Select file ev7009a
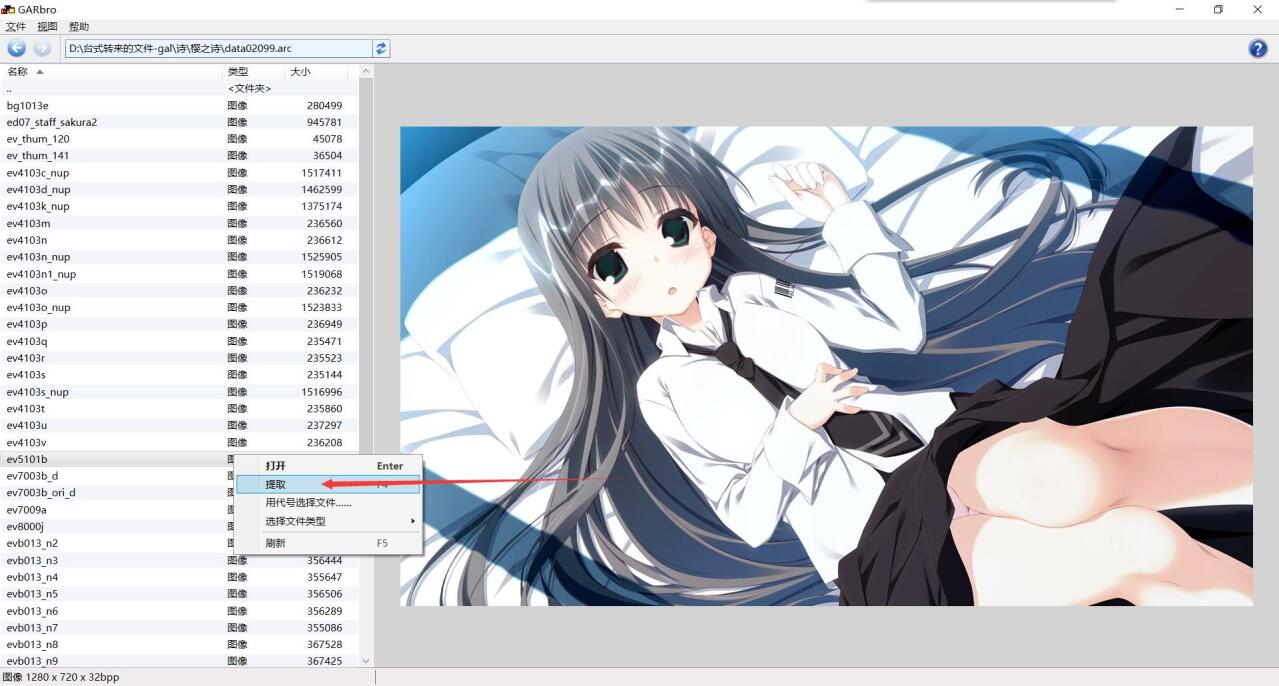This screenshot has width=1279, height=686. click(118, 509)
